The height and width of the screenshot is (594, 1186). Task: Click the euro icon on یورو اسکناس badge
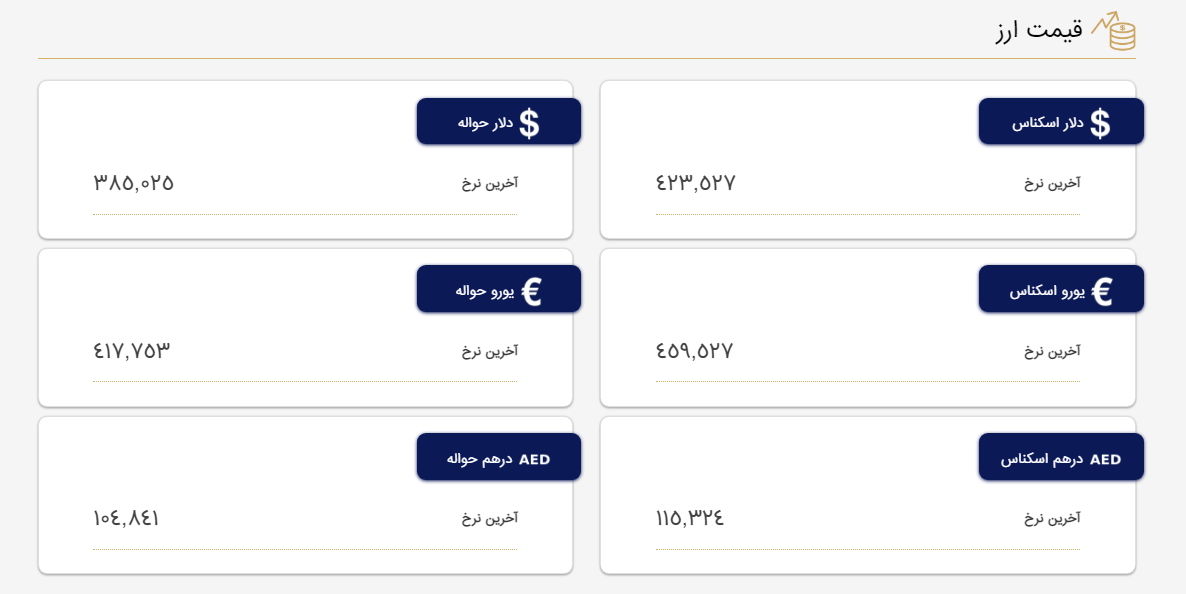[x=1103, y=288]
